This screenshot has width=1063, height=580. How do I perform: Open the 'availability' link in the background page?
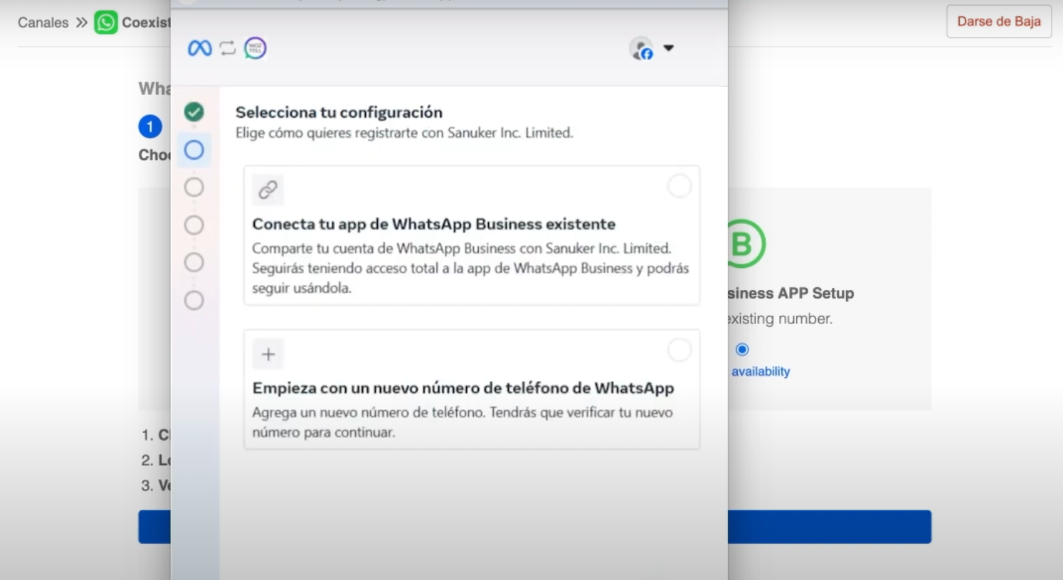click(761, 371)
